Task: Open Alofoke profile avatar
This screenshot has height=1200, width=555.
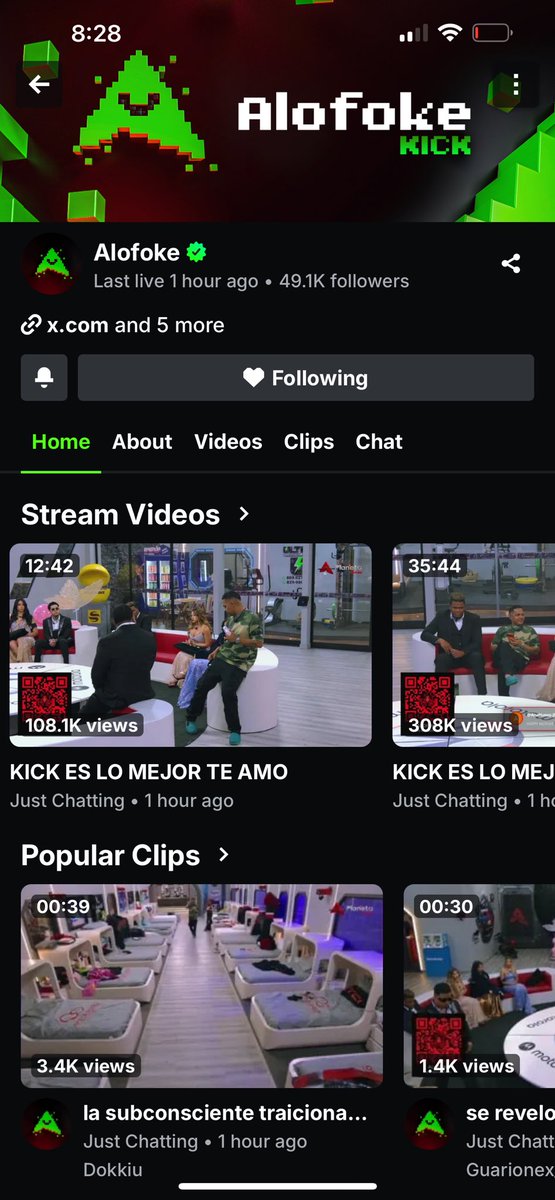Action: (x=50, y=264)
